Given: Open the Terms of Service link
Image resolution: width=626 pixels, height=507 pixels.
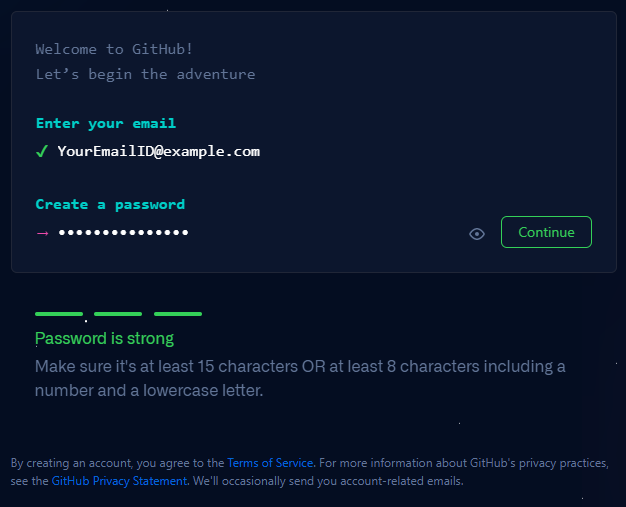Looking at the screenshot, I should (270, 463).
